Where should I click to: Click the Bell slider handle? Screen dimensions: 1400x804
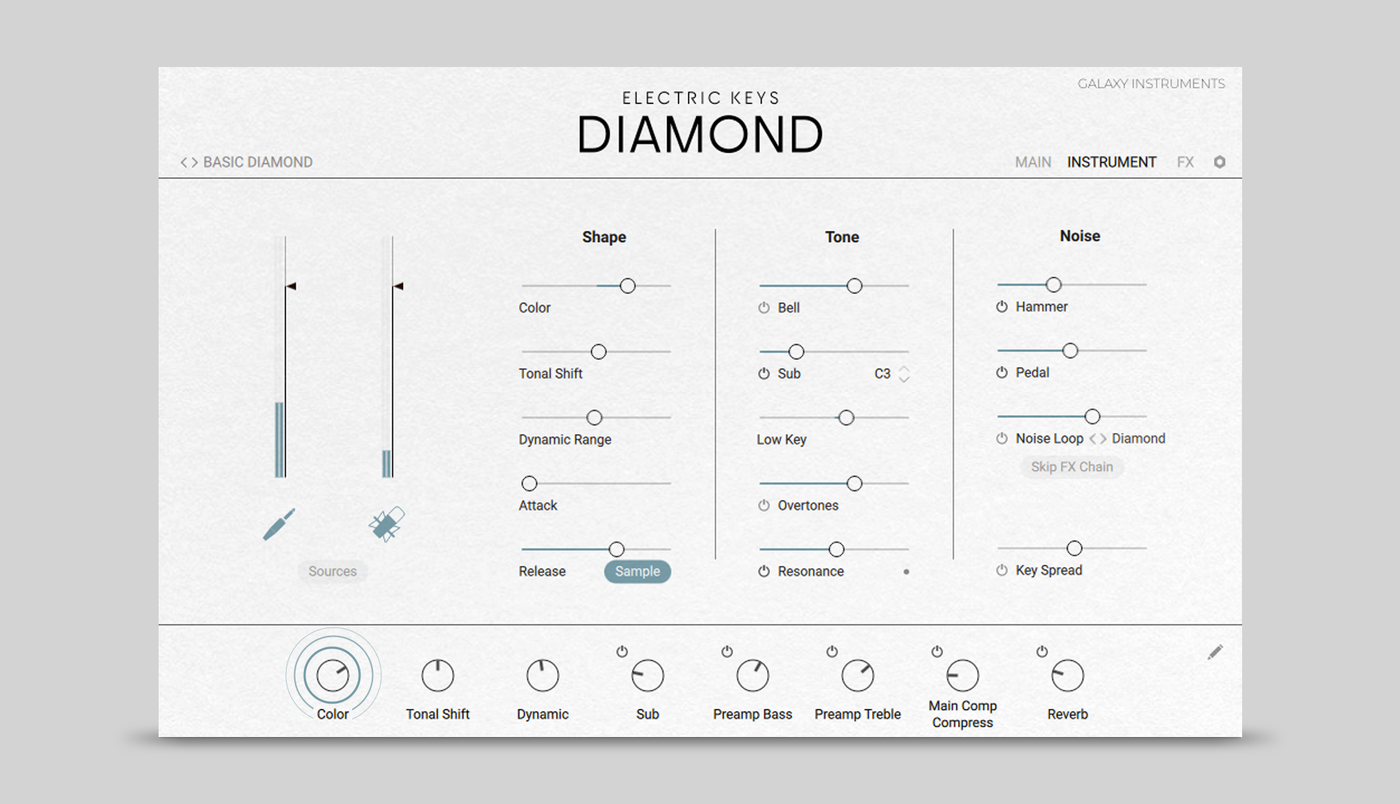pyautogui.click(x=855, y=286)
